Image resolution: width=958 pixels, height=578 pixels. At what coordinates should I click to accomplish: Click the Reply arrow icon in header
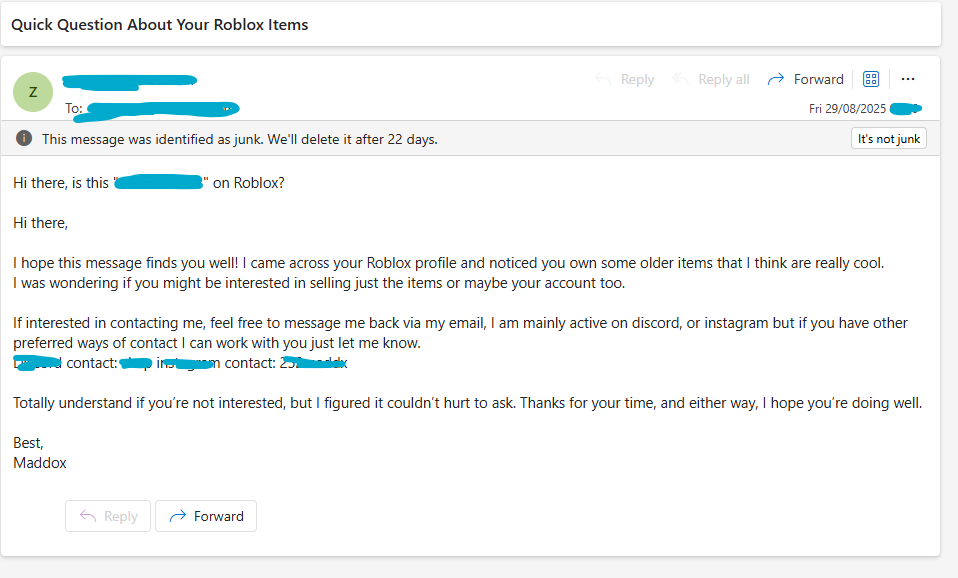603,79
